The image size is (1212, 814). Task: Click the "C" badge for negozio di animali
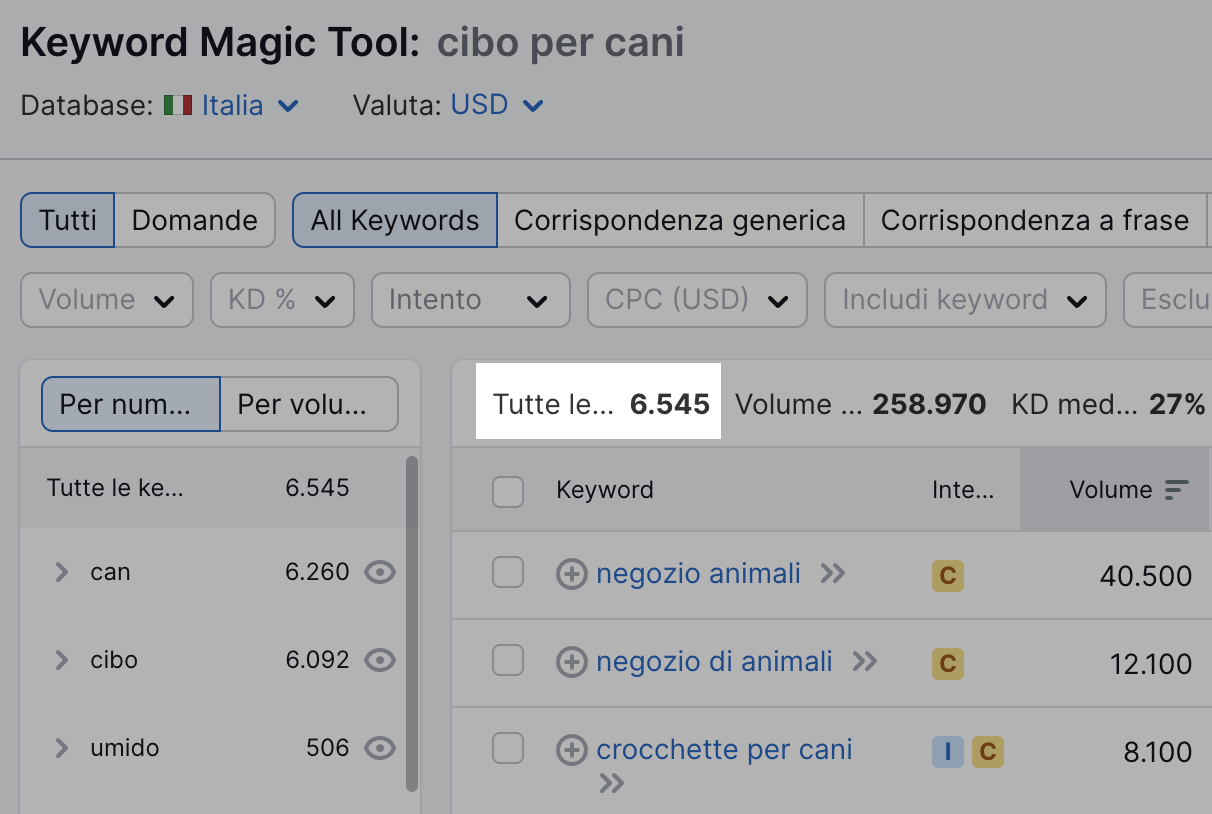tap(947, 663)
